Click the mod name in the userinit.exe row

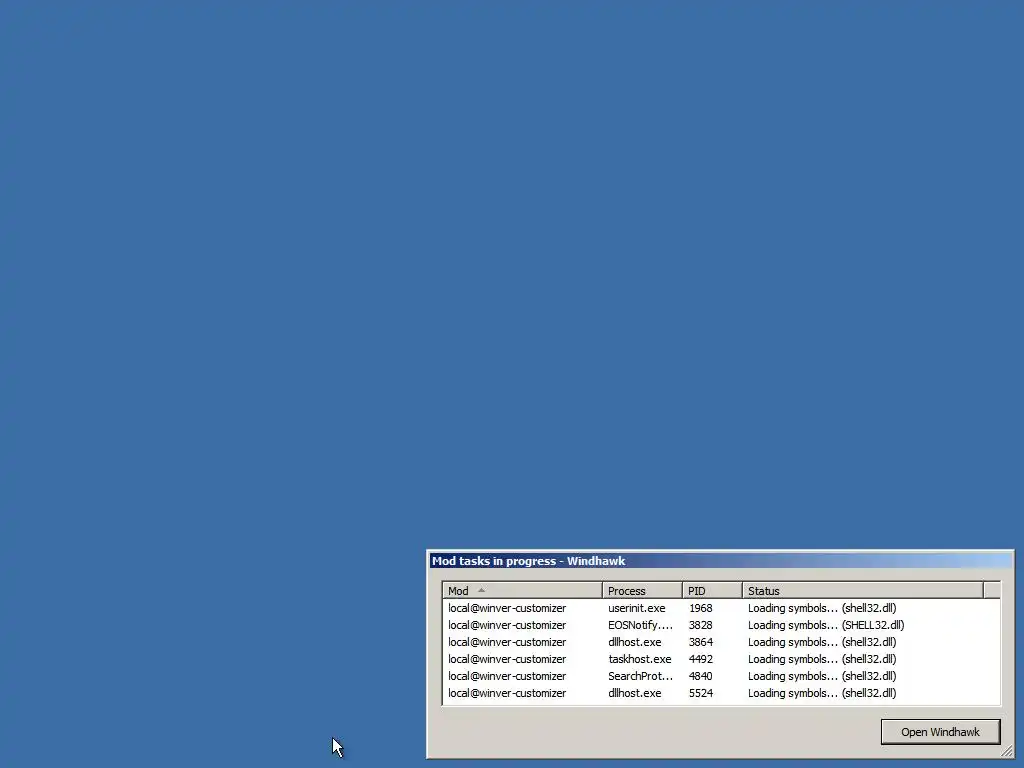coord(507,608)
